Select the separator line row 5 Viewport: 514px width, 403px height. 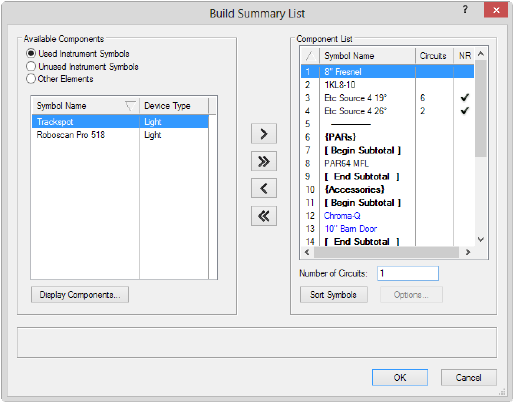388,124
